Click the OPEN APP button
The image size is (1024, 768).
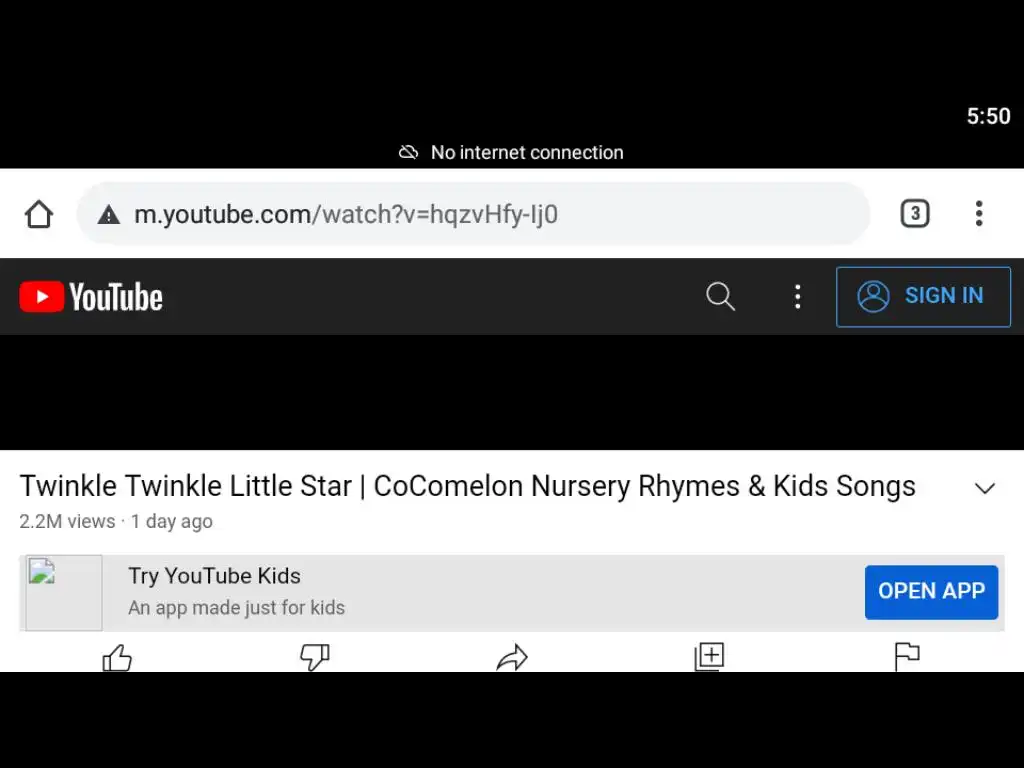coord(931,591)
